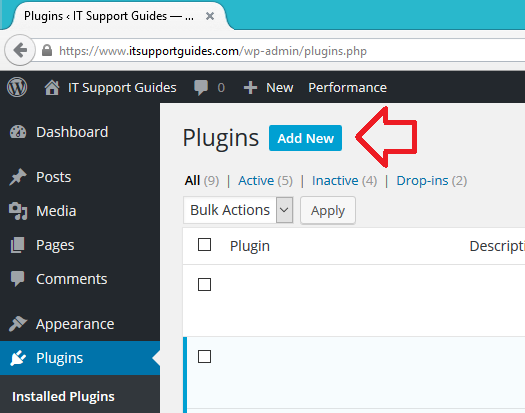Open the Bulk Actions dropdown
The height and width of the screenshot is (413, 525).
(238, 210)
